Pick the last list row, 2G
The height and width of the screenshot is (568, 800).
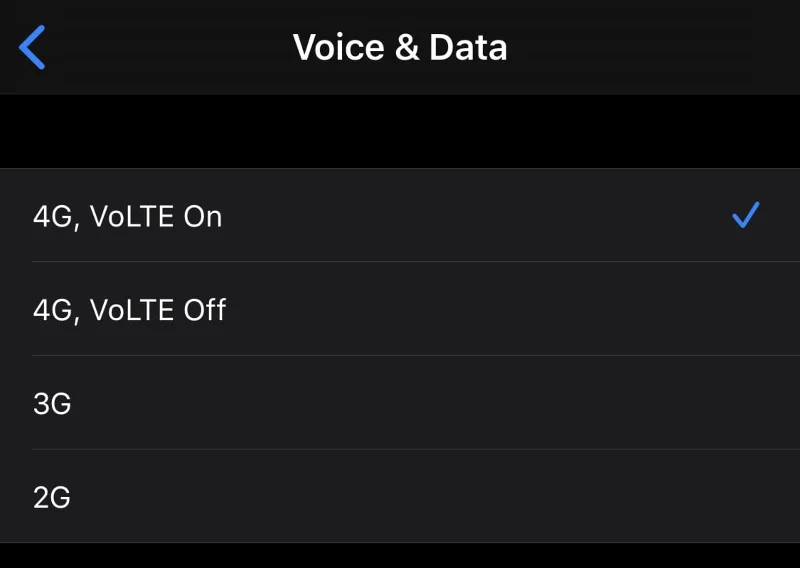pos(400,497)
